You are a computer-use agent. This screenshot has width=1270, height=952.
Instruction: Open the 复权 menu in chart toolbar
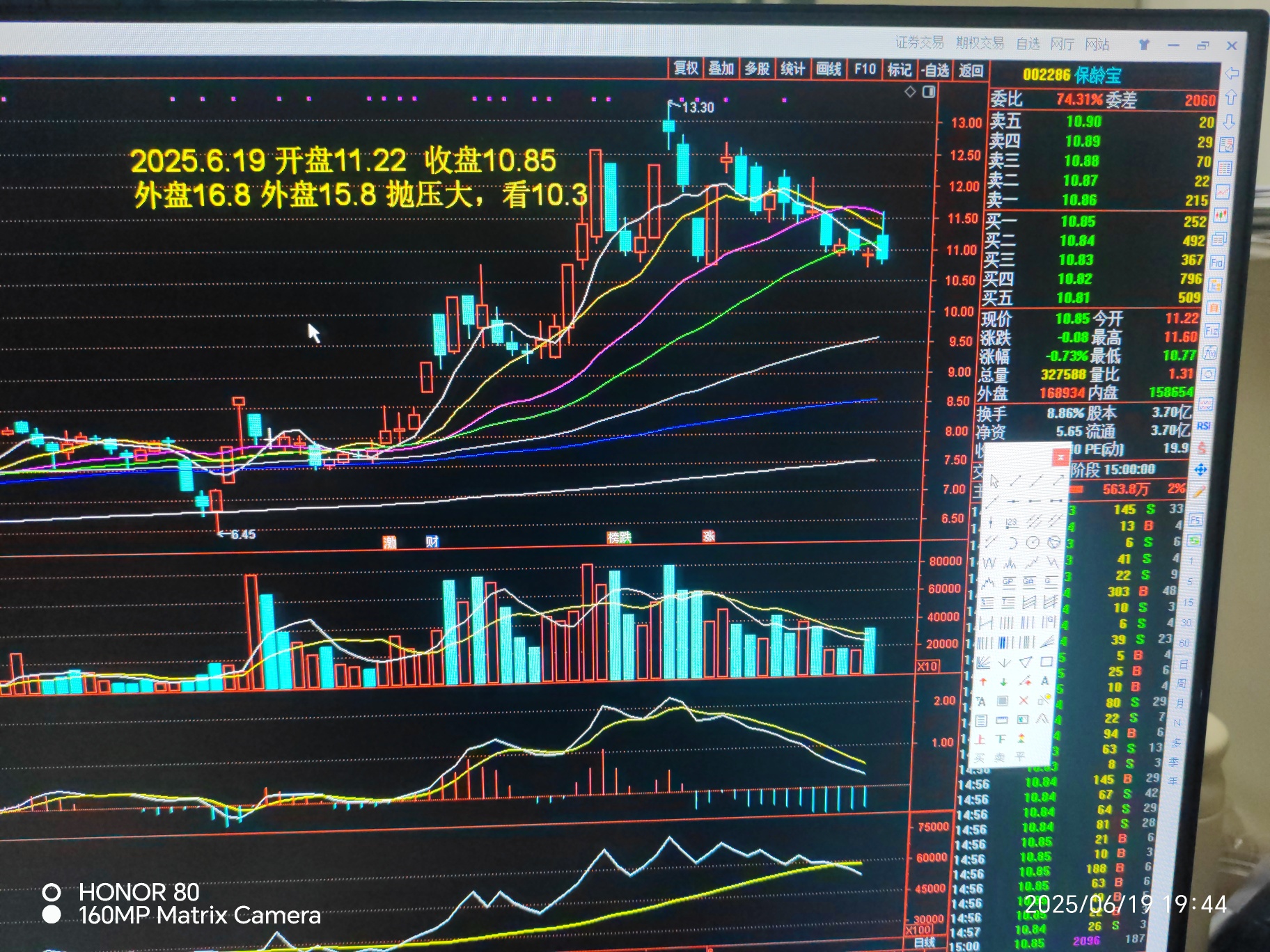[686, 68]
